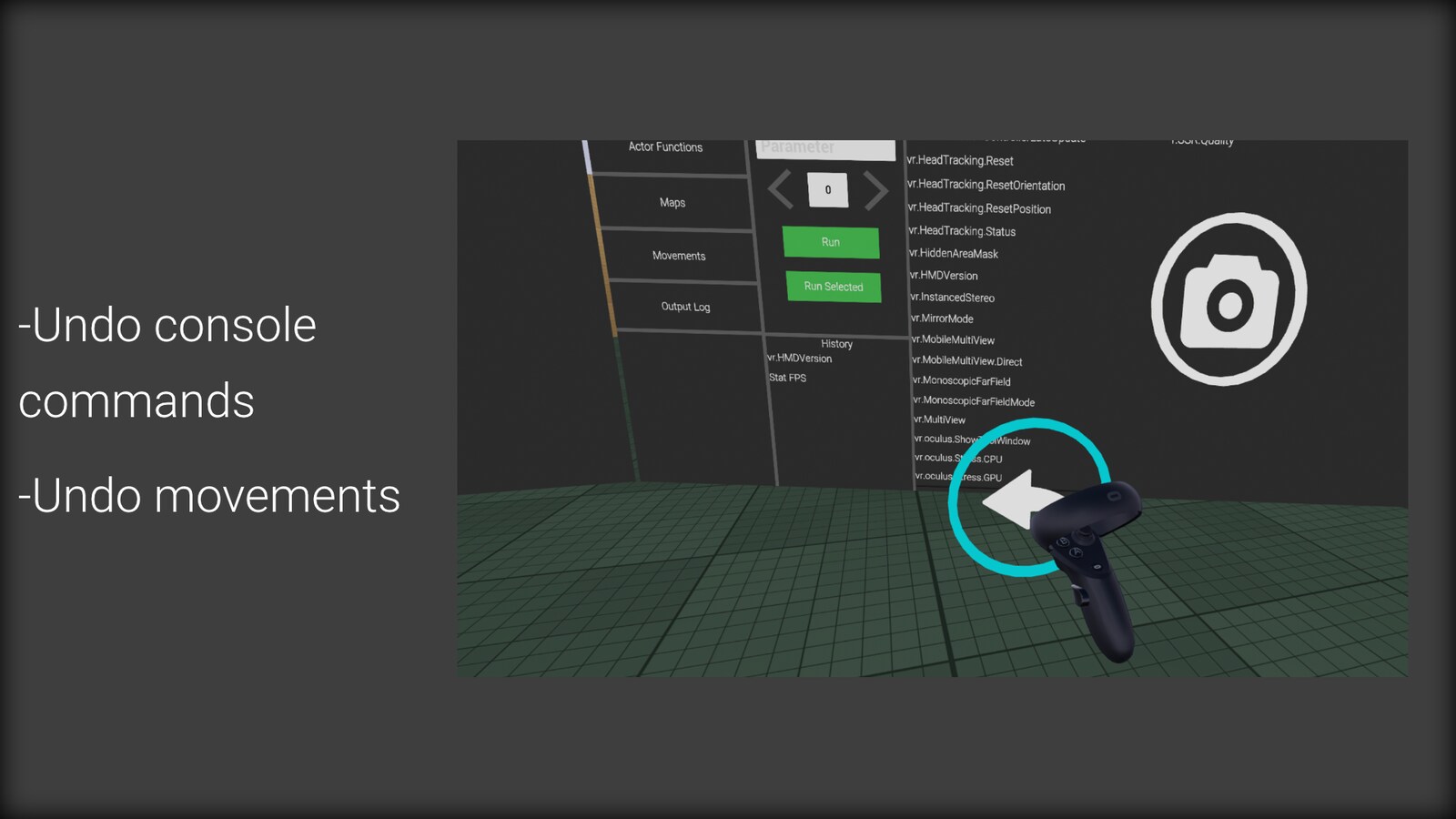The width and height of the screenshot is (1456, 819).
Task: Select vr.HMDVersion from the History list
Action: point(798,359)
